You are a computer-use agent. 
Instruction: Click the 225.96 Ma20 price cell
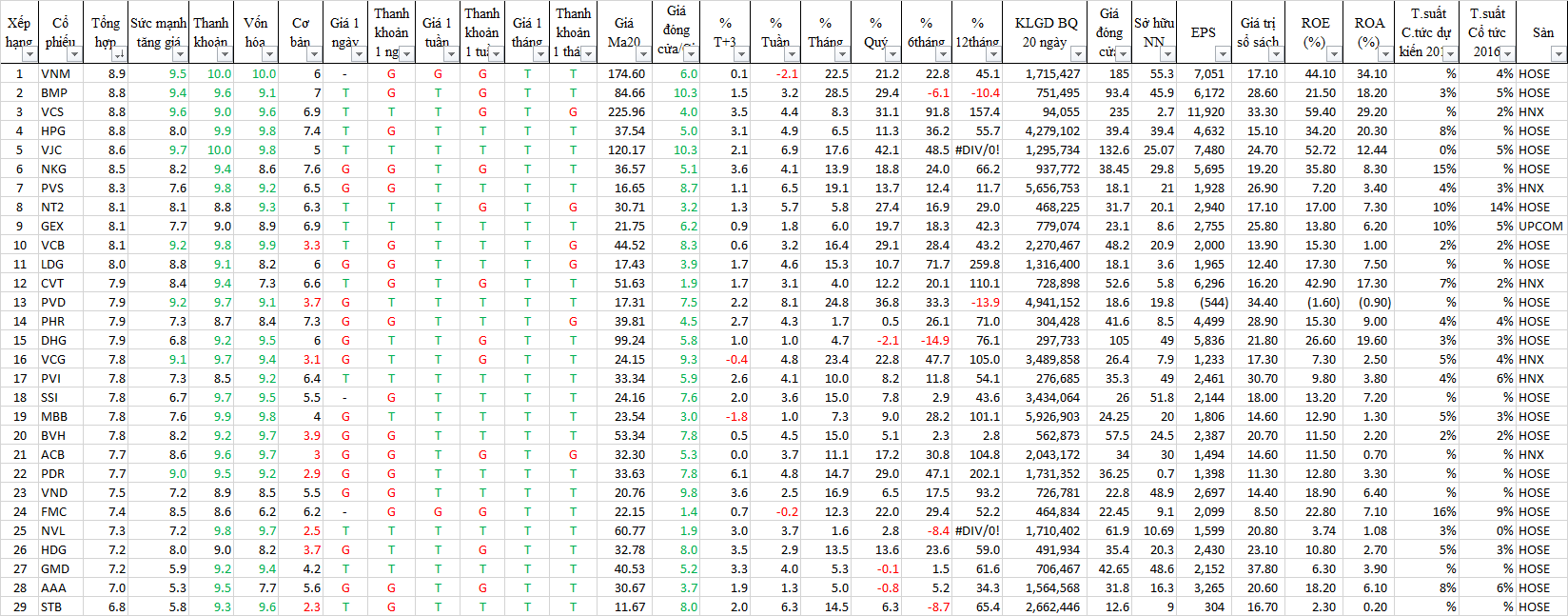(x=624, y=111)
